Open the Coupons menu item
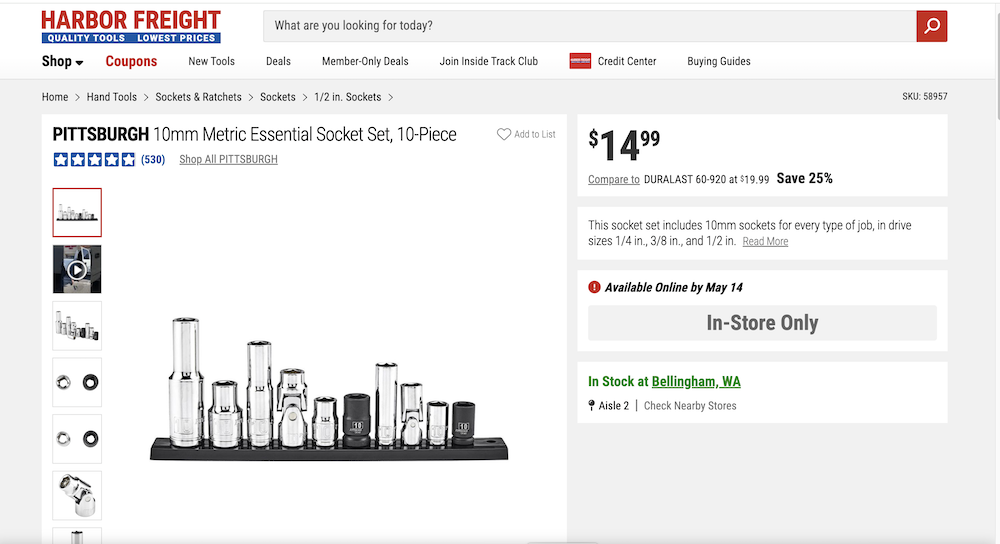 [x=131, y=62]
